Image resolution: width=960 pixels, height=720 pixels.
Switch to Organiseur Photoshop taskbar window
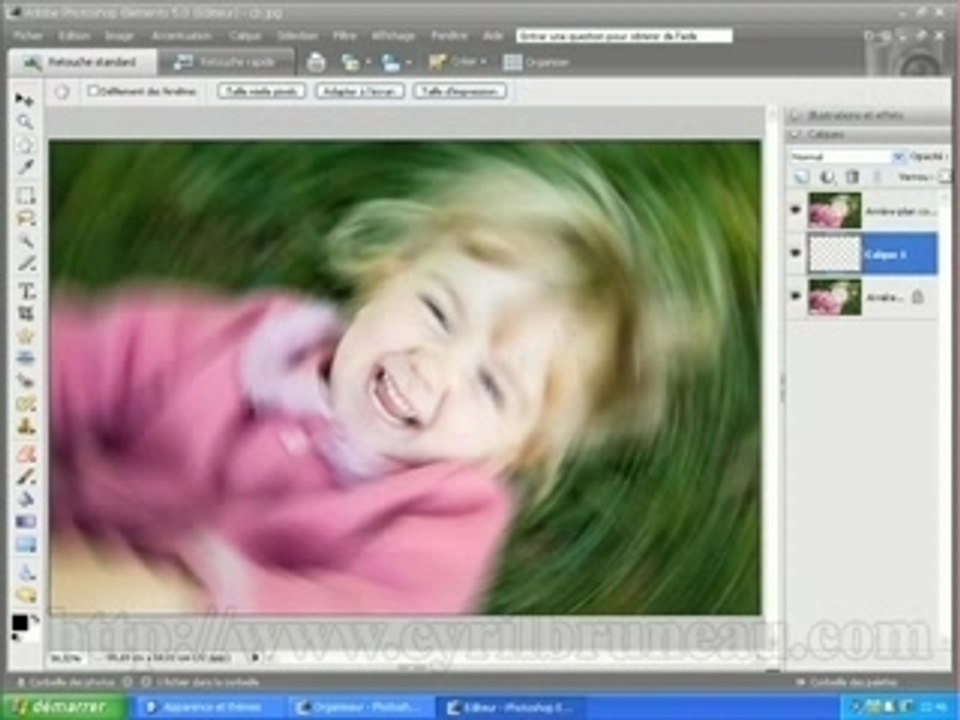(x=360, y=708)
